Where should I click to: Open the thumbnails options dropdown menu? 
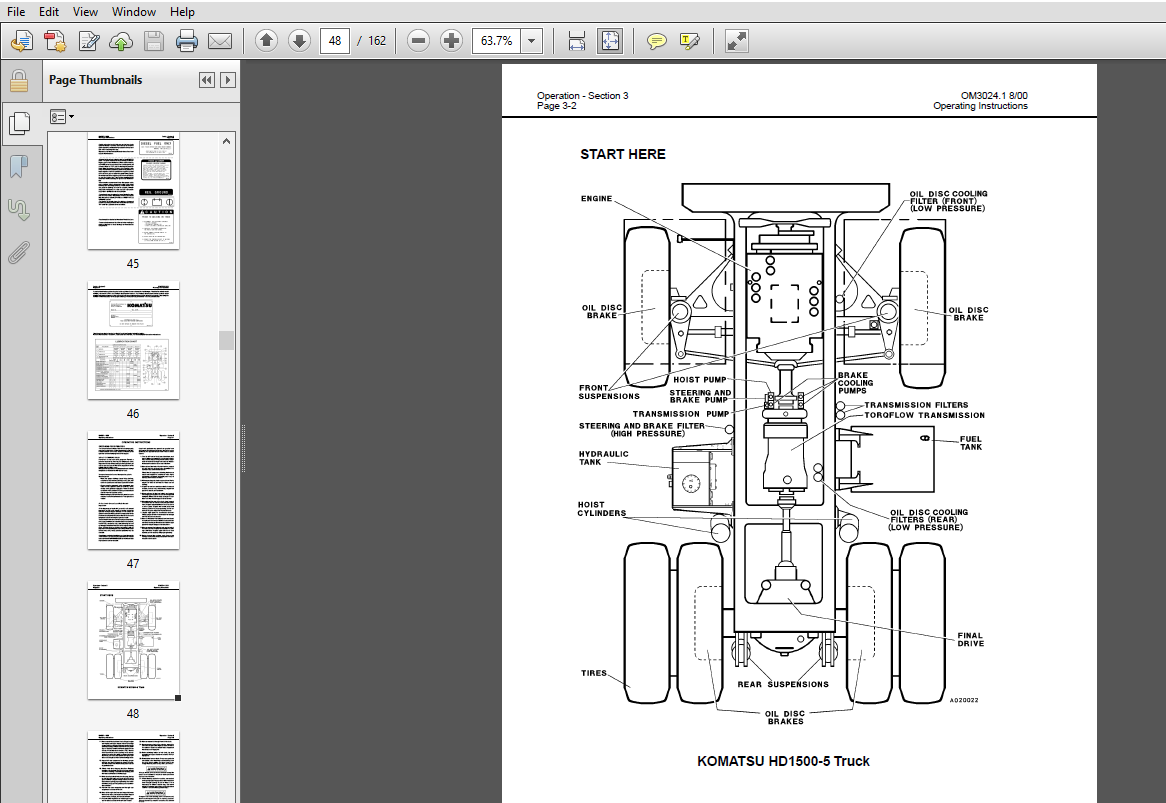tap(62, 117)
